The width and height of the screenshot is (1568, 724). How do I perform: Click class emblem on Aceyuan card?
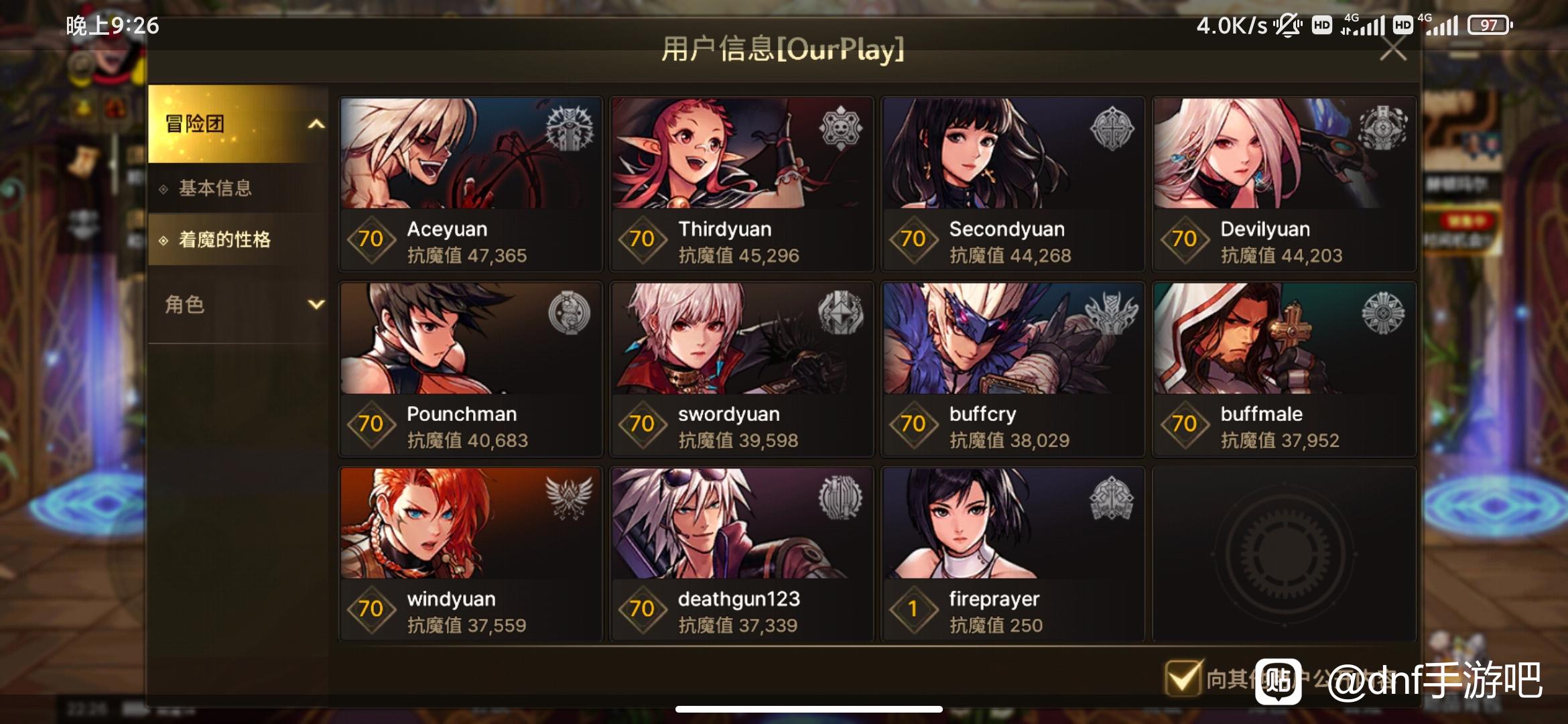570,127
